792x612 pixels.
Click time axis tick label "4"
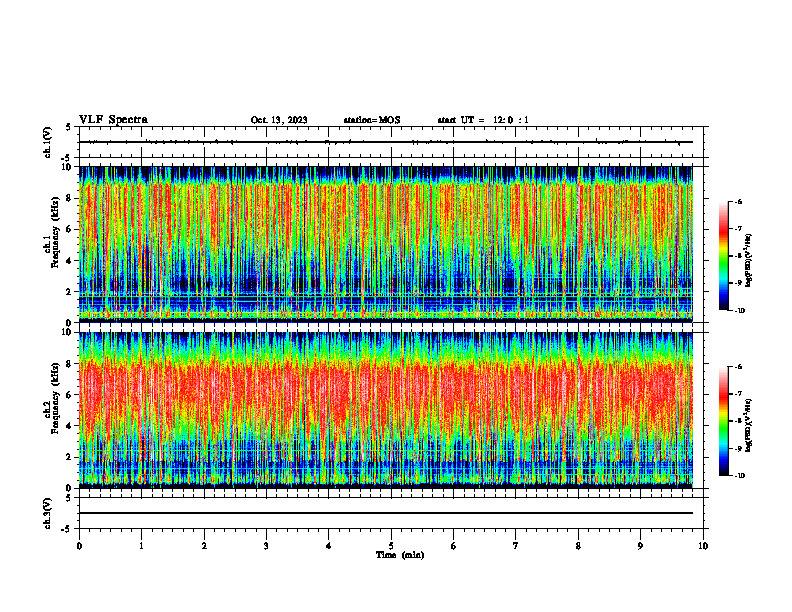point(329,546)
